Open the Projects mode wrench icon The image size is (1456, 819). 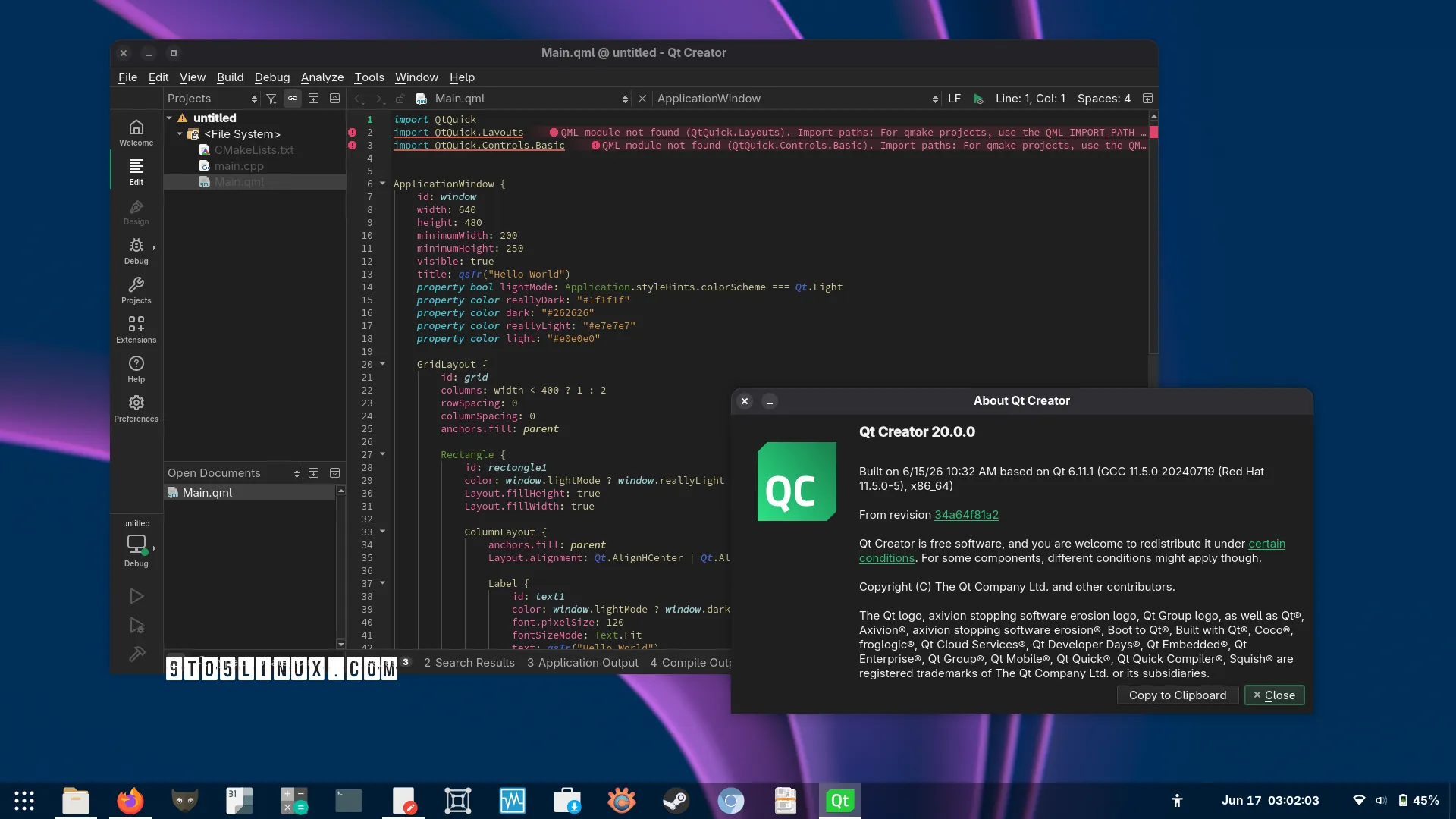(136, 290)
